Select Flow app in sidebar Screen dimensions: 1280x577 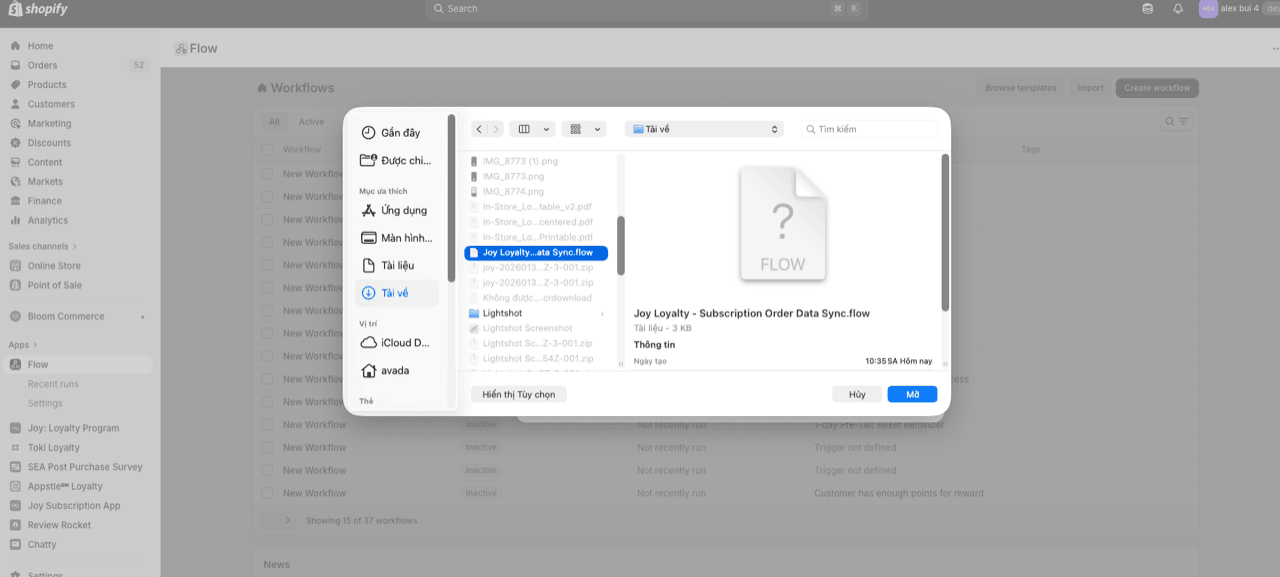[80, 365]
